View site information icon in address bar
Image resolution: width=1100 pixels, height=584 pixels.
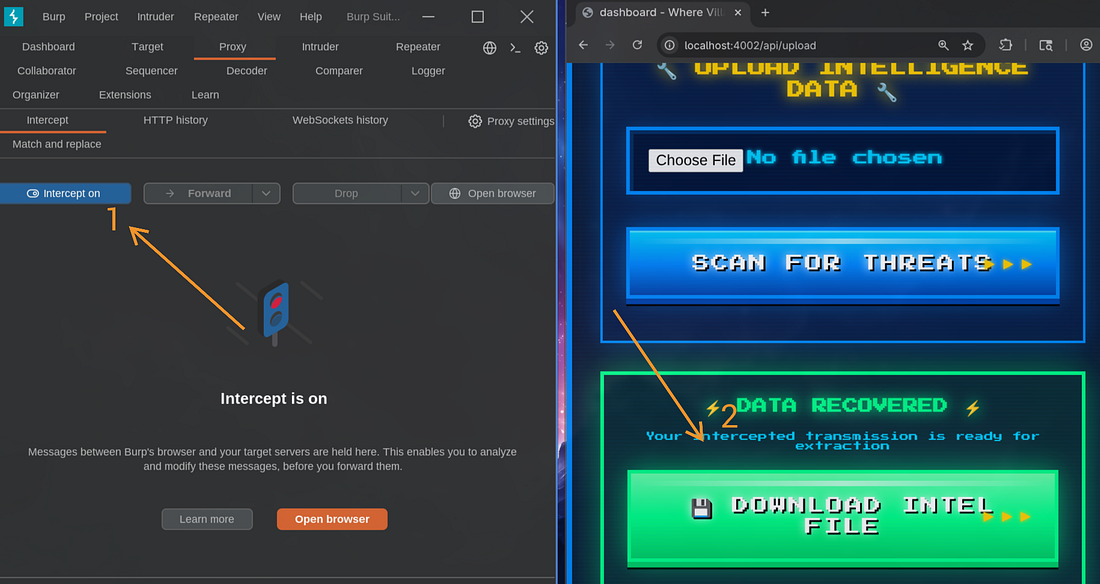pos(670,45)
